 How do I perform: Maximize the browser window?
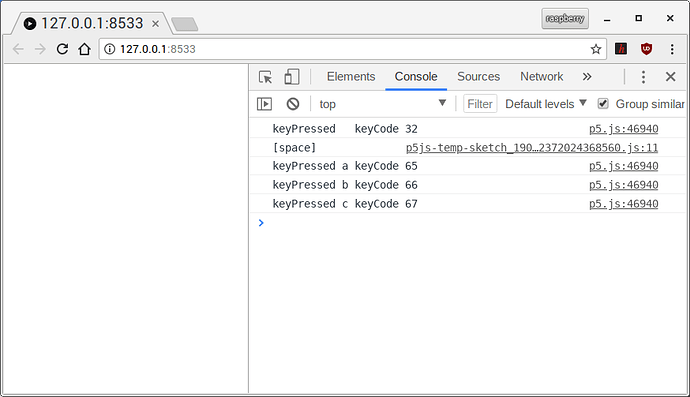tap(639, 18)
